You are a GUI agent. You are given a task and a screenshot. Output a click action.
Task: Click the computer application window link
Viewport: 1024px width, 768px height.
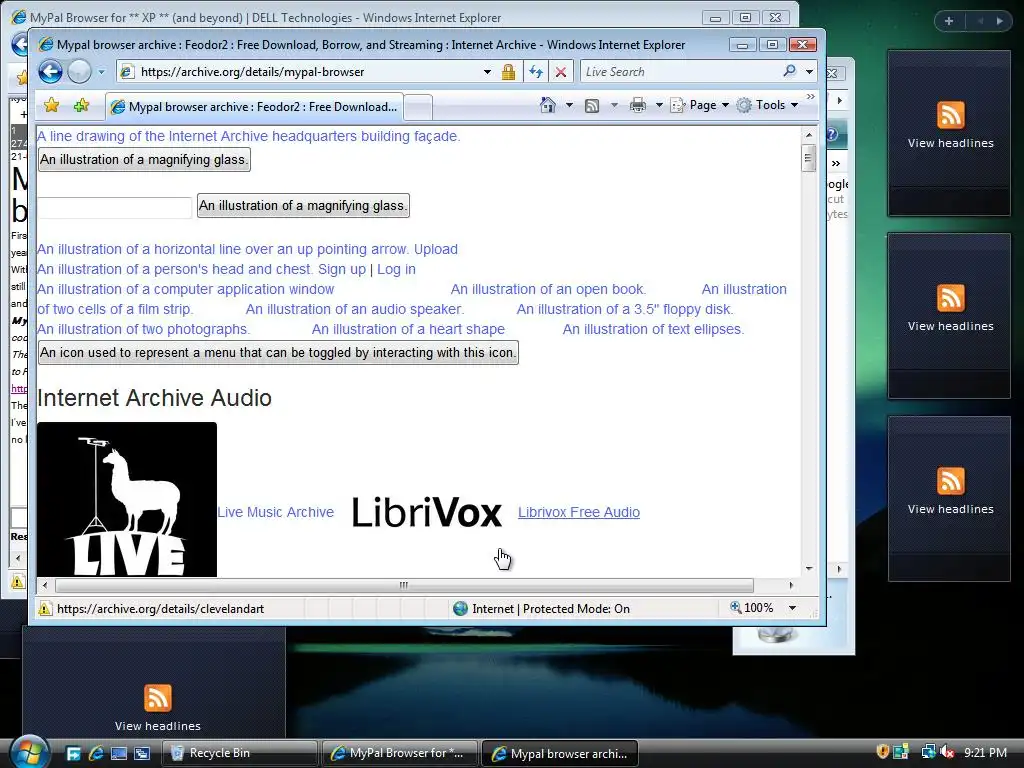185,289
